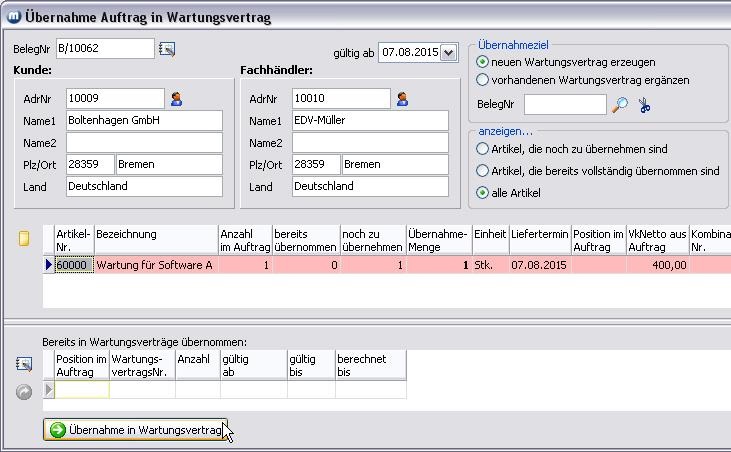731x452 pixels.
Task: Select the row for 'Wartung für Software A'
Action: 153,265
